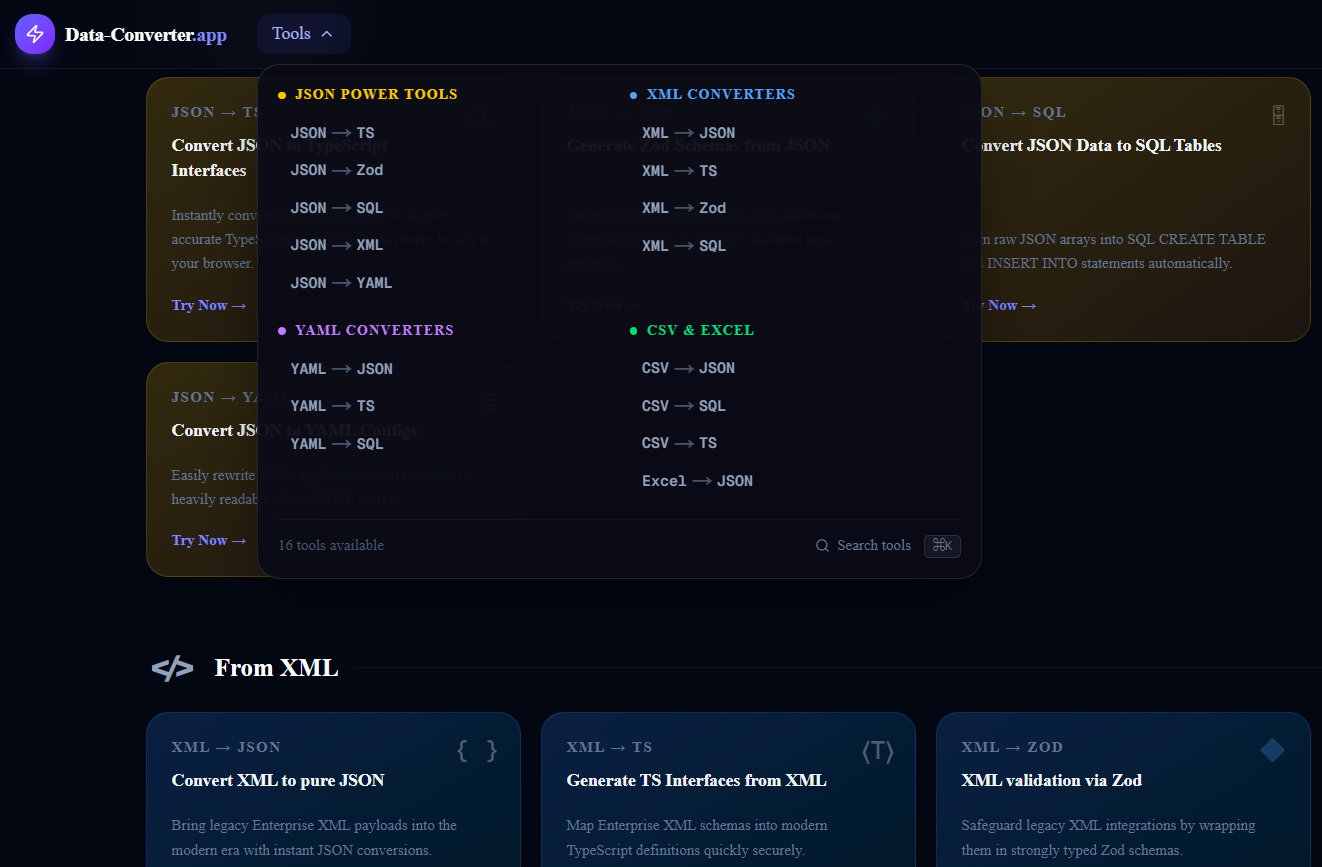Click the lightning bolt logo icon
Image resolution: width=1322 pixels, height=867 pixels.
[35, 34]
